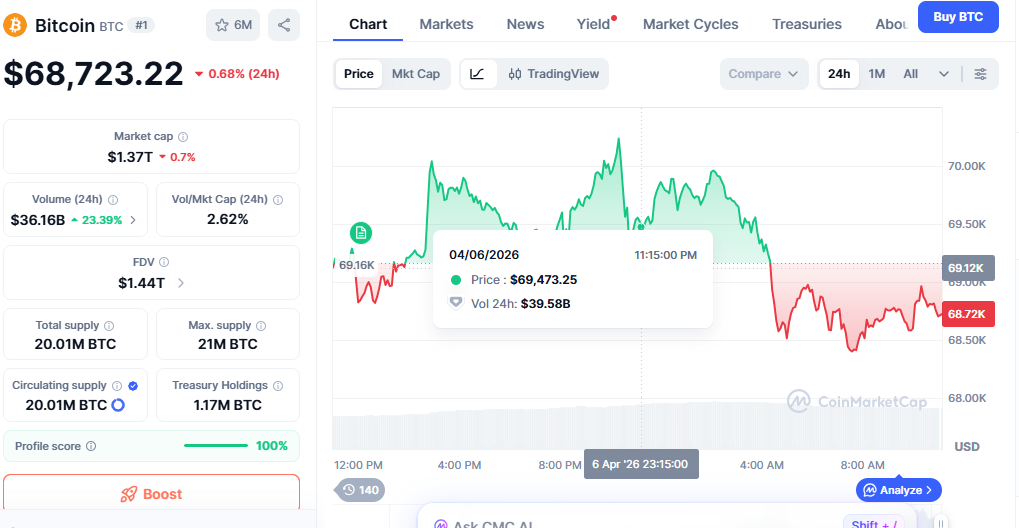Open chart settings sliders icon
The width and height of the screenshot is (1019, 528).
980,74
